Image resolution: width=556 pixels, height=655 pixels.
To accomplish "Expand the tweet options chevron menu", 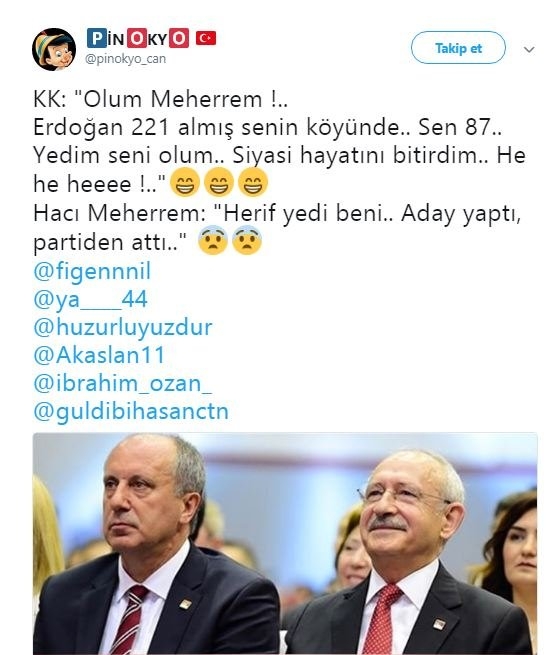I will pos(529,50).
